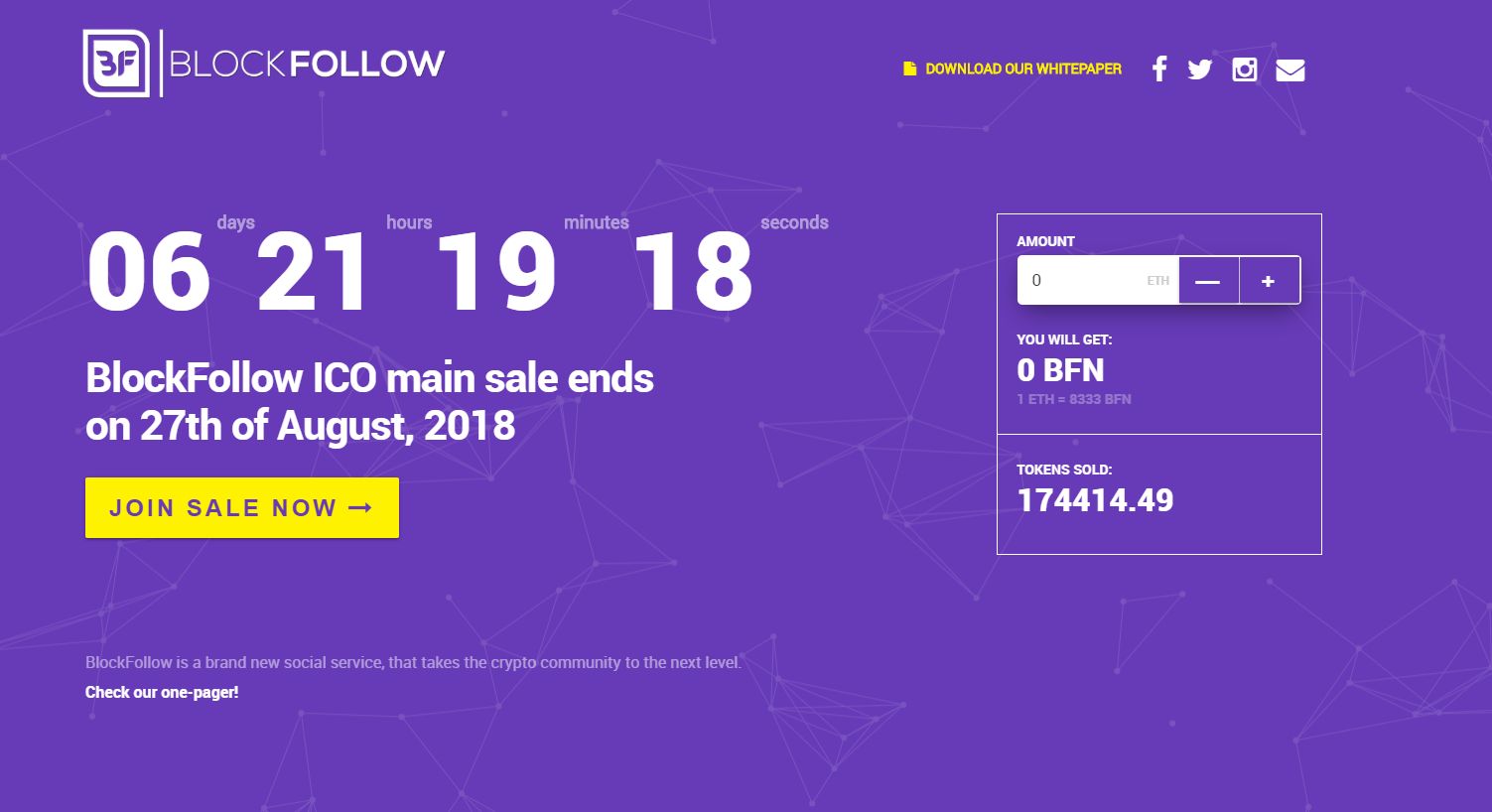Screen dimensions: 1492x812
Task: Open the Download Our Whitepaper link
Action: 1023,68
